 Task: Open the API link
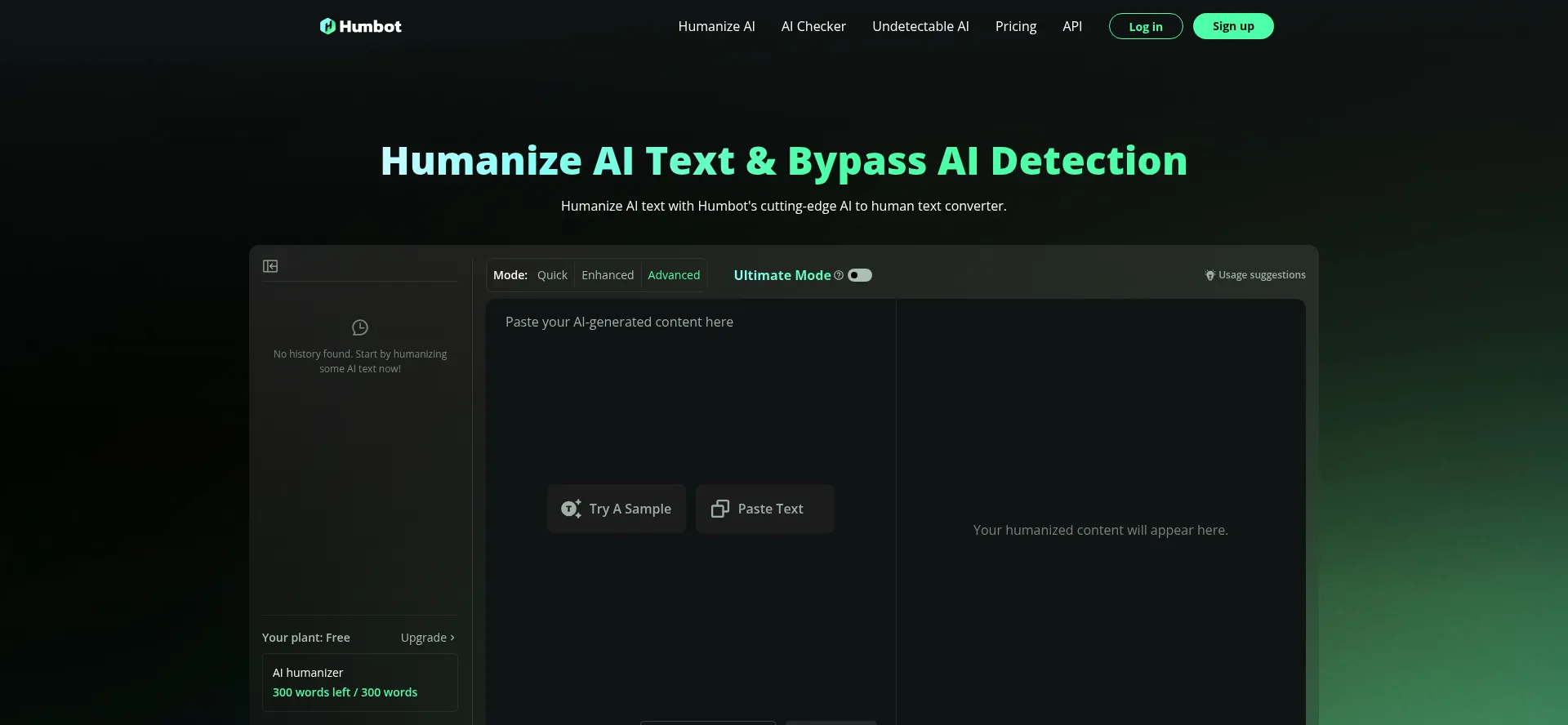(x=1072, y=26)
